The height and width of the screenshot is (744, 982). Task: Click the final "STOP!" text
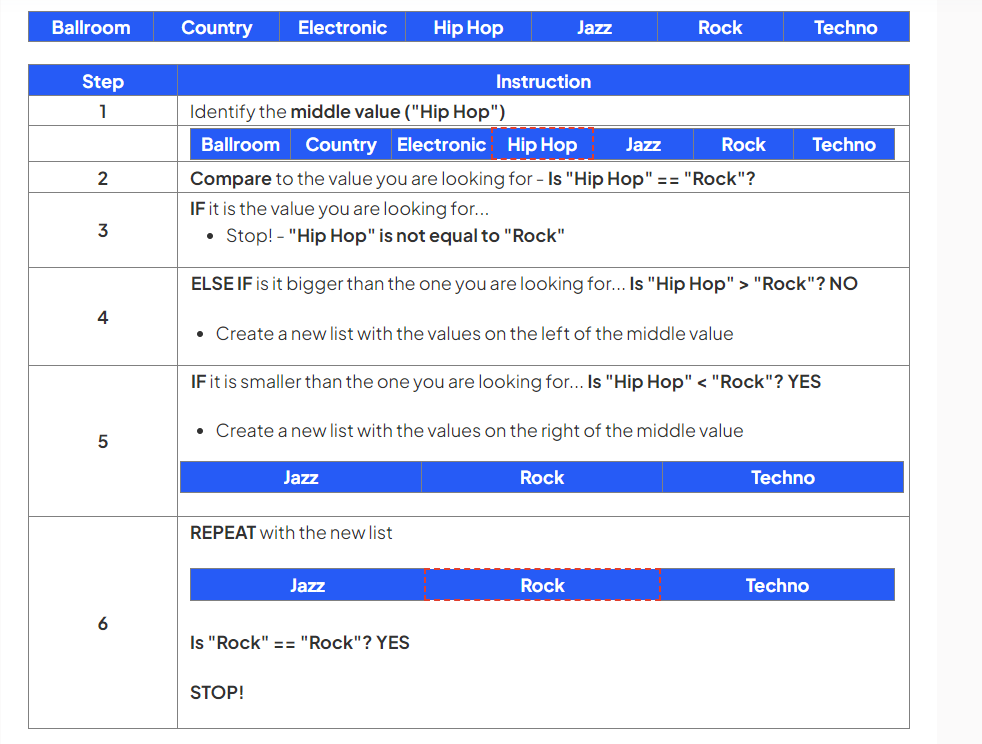tap(217, 692)
